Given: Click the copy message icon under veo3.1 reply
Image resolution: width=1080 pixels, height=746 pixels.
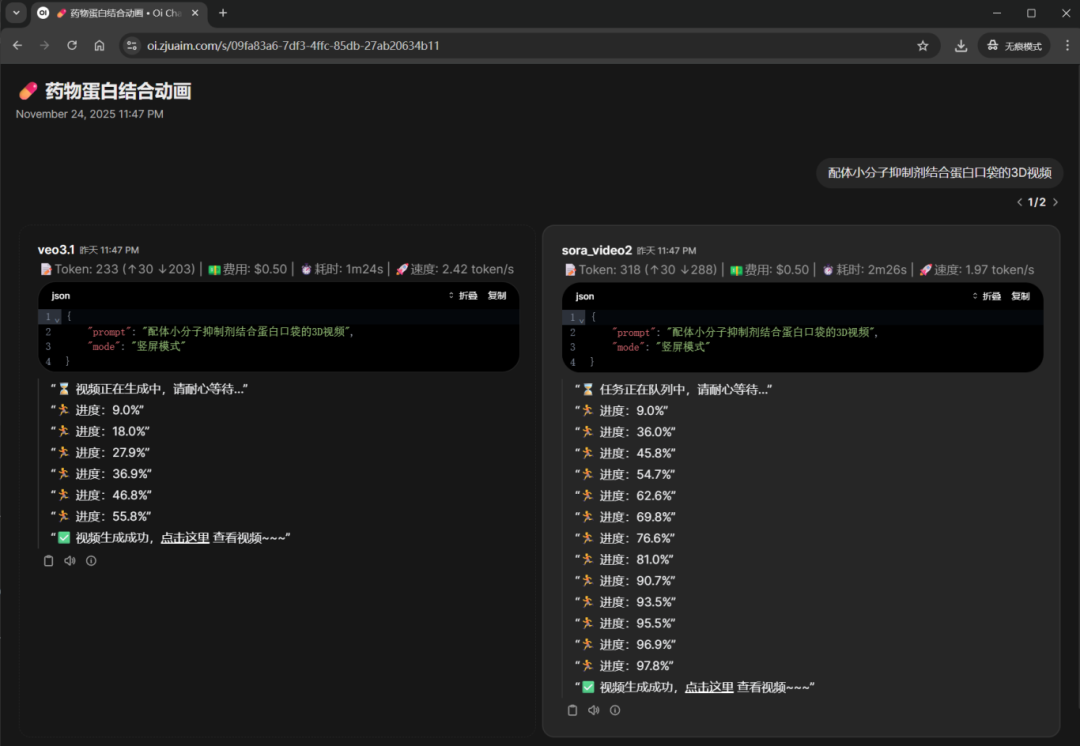Looking at the screenshot, I should click(x=48, y=560).
